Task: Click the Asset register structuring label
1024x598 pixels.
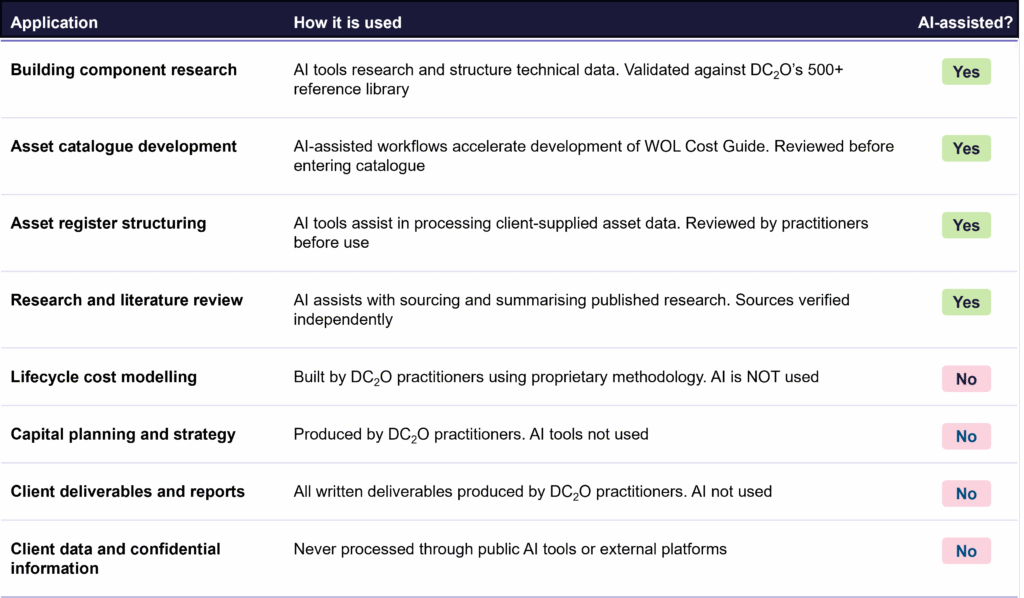Action: point(108,223)
